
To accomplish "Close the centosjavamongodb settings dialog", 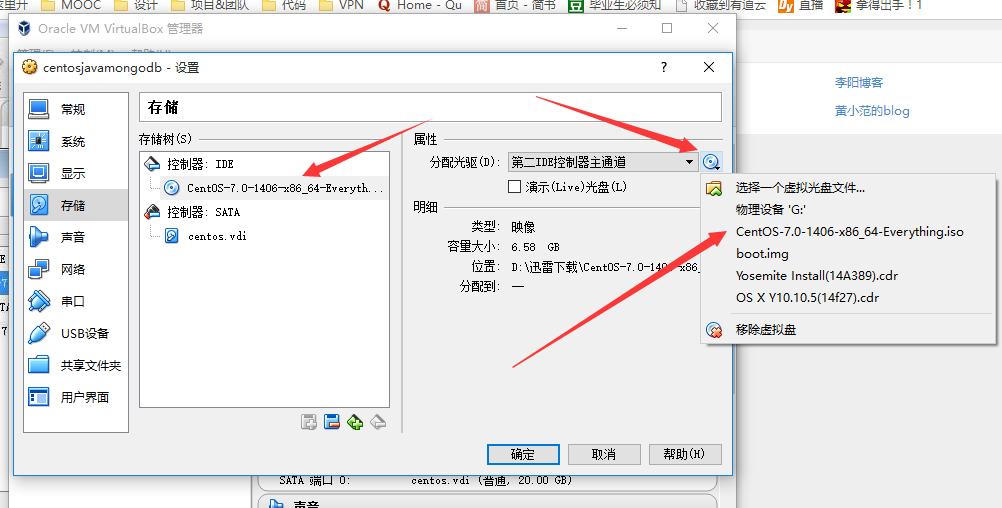I will (709, 67).
